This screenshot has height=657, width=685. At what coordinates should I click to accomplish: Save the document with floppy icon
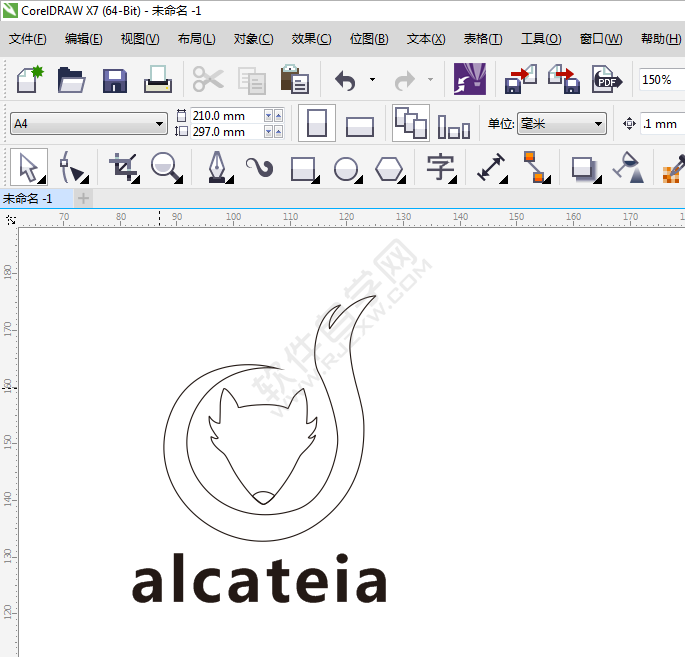click(114, 80)
